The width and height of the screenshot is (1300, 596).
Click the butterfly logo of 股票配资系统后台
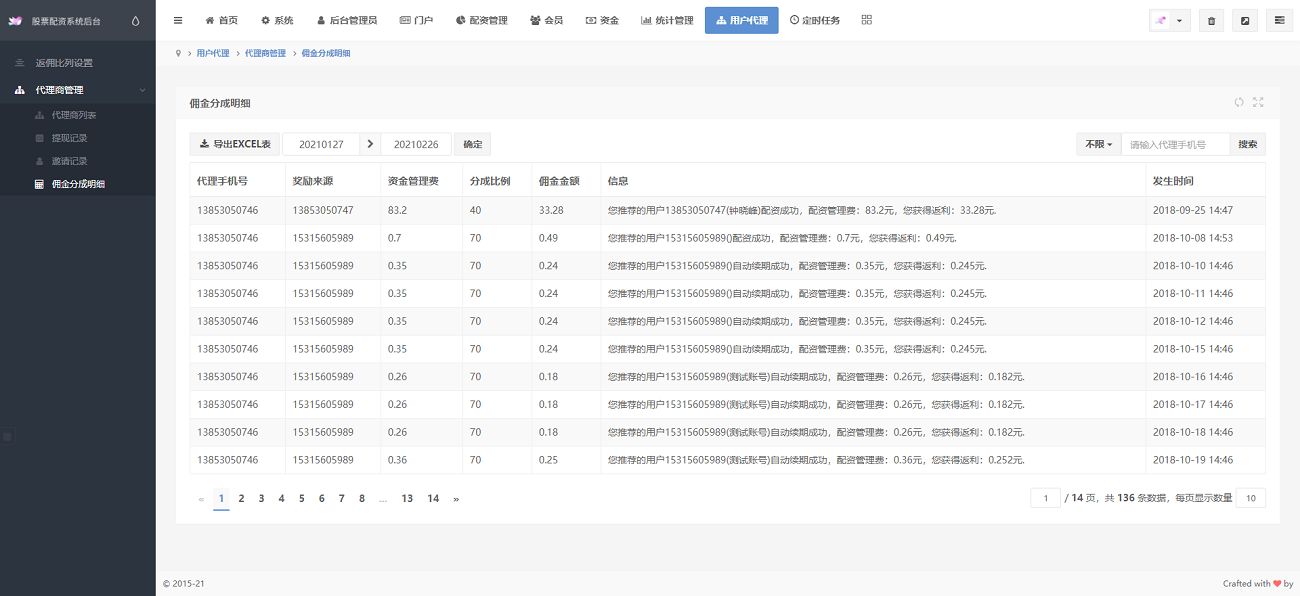tap(15, 21)
